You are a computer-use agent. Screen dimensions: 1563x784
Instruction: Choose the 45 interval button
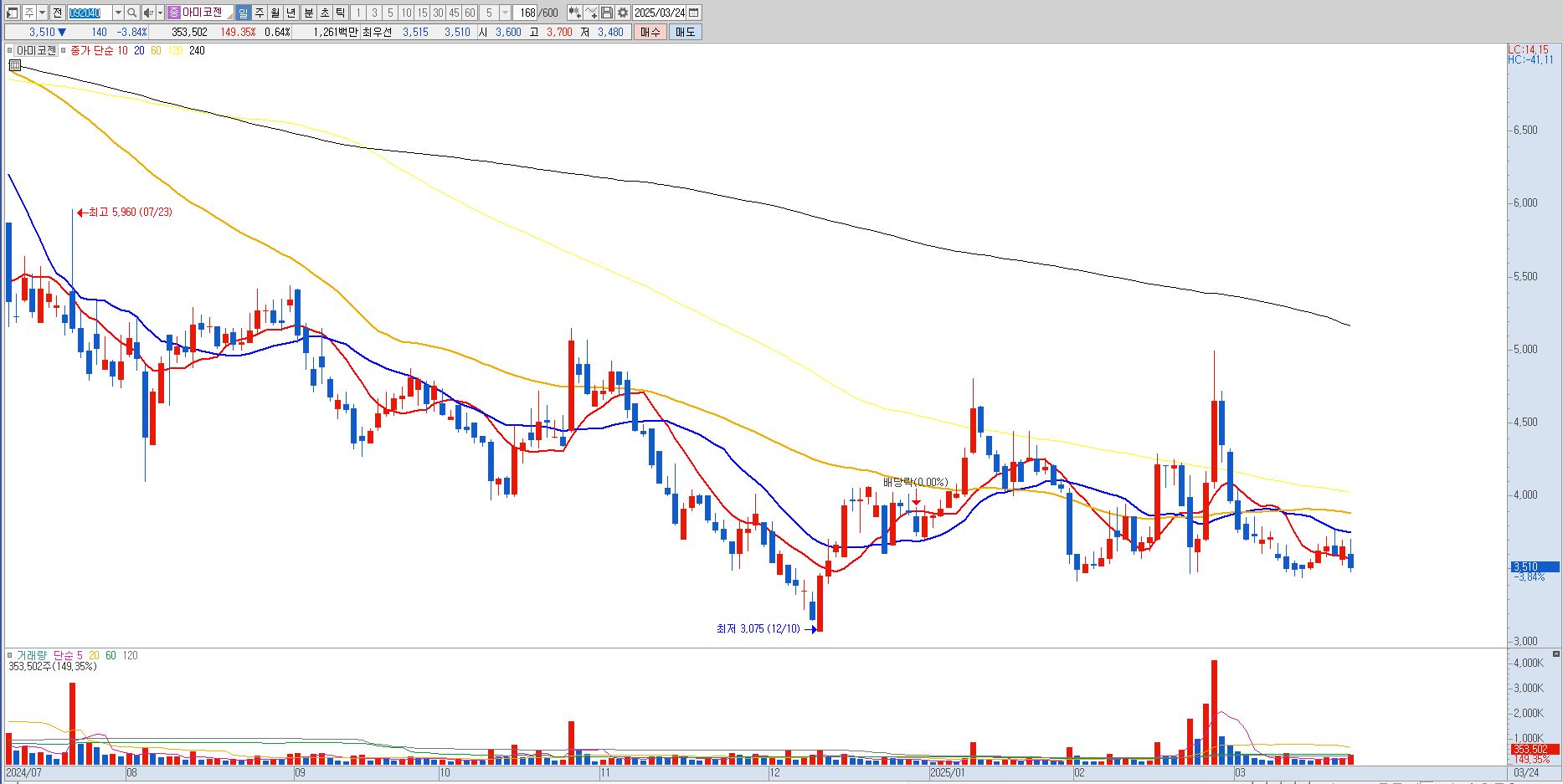coord(454,13)
